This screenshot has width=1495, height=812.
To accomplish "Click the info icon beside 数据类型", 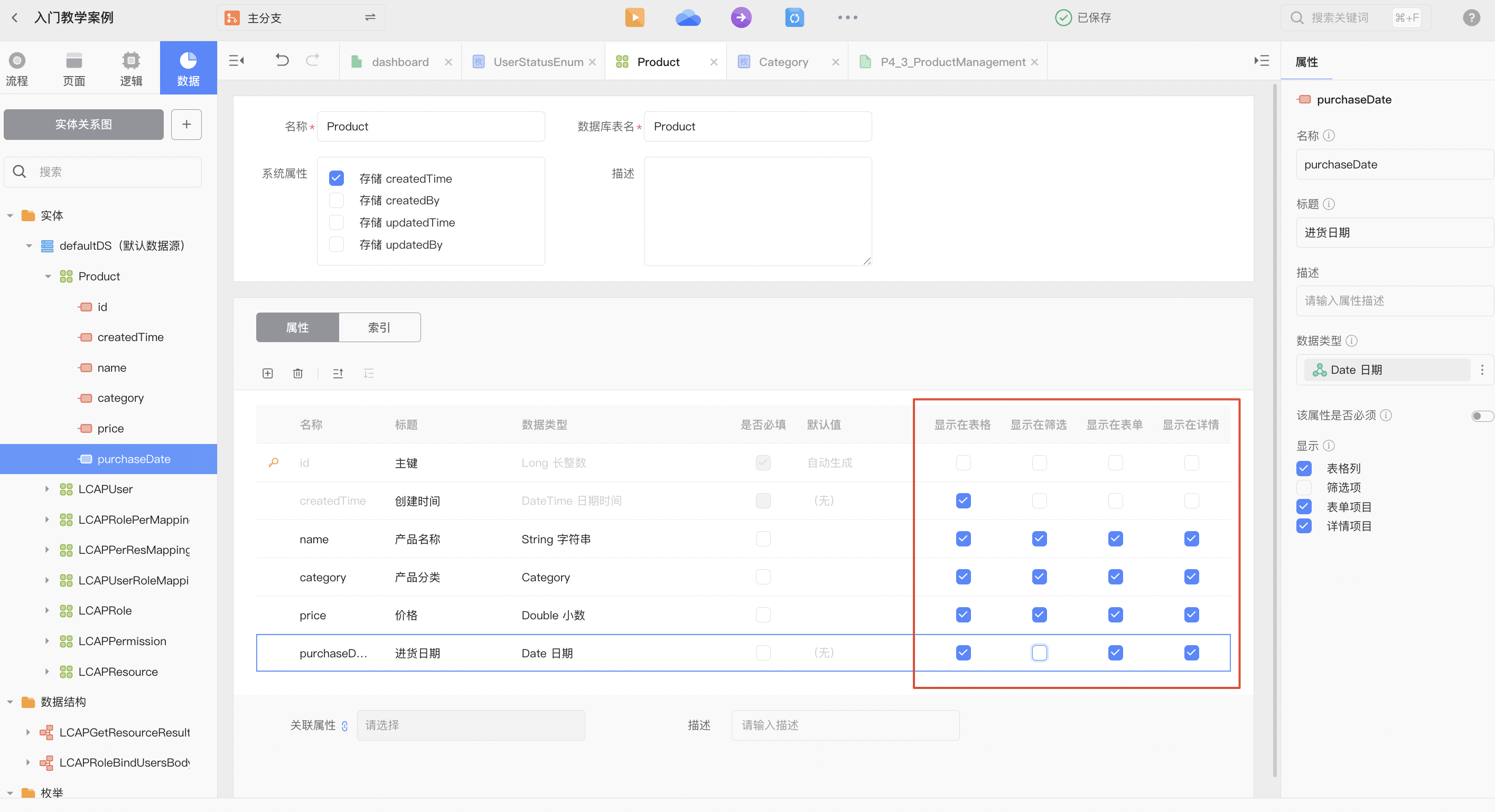I will [x=1352, y=341].
